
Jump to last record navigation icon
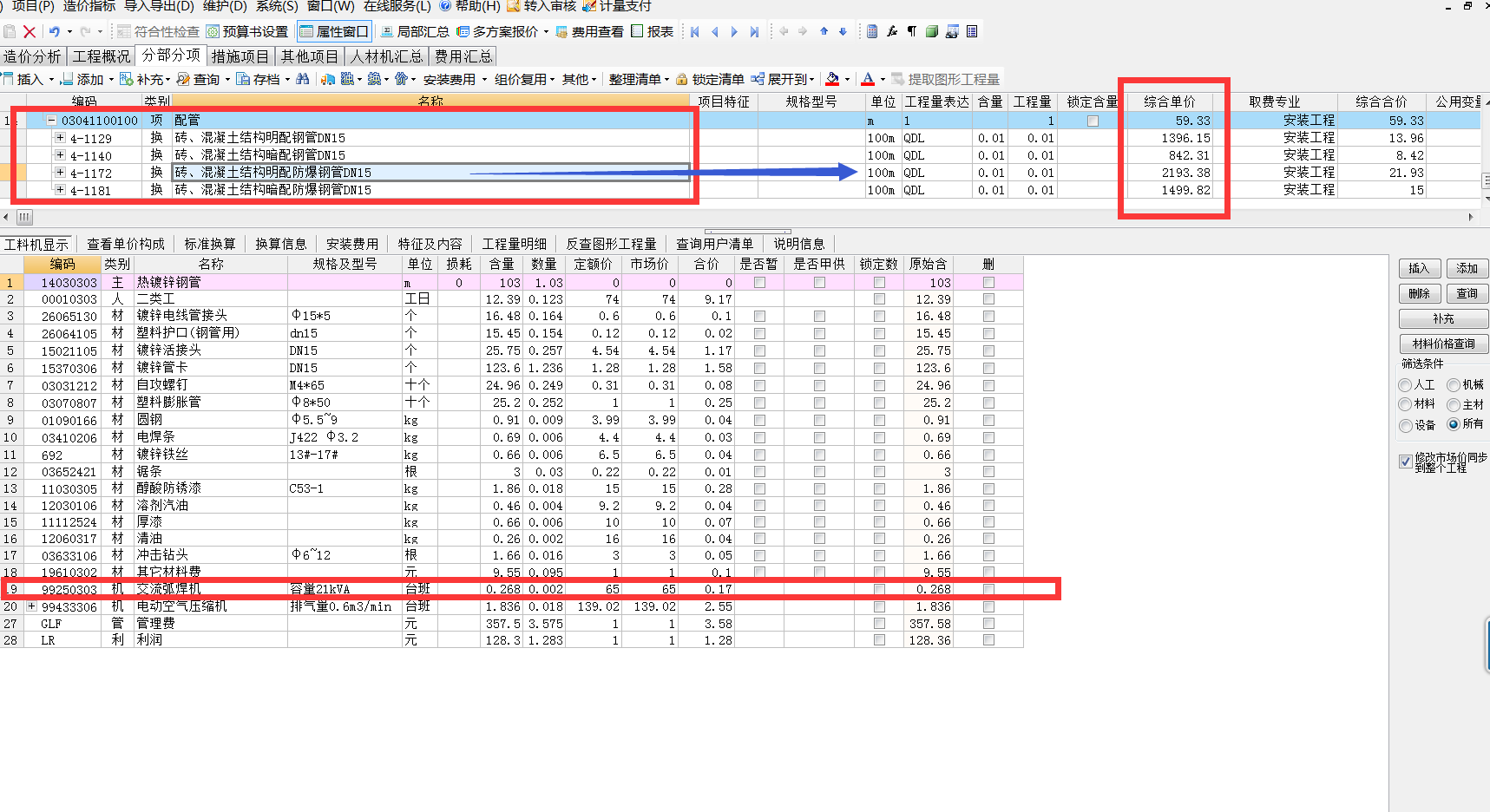[x=754, y=31]
